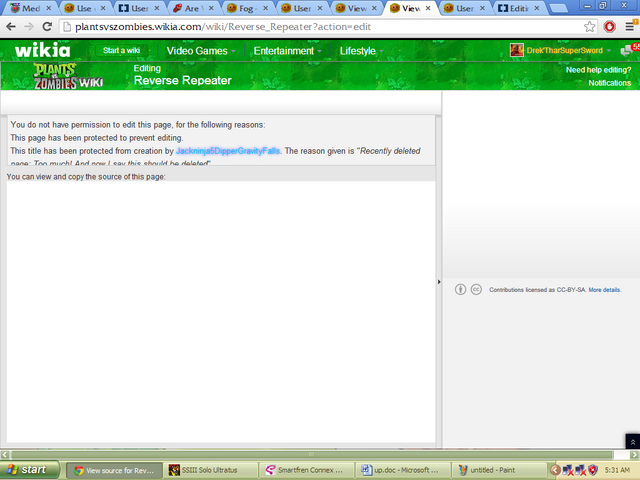This screenshot has width=640, height=480.
Task: Open the red Opera-style extension icon
Action: click(x=609, y=27)
